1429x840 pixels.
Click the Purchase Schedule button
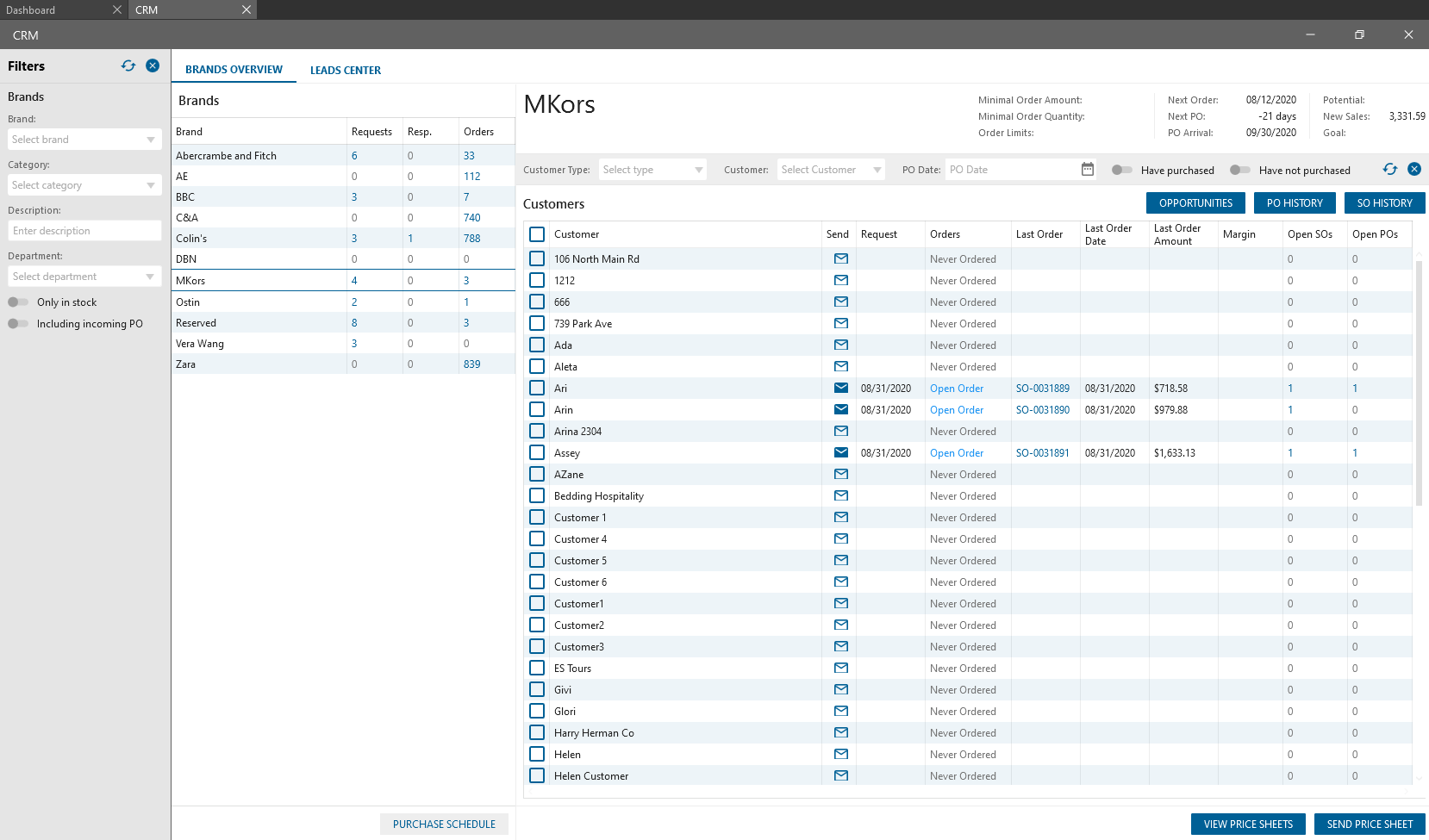[444, 824]
